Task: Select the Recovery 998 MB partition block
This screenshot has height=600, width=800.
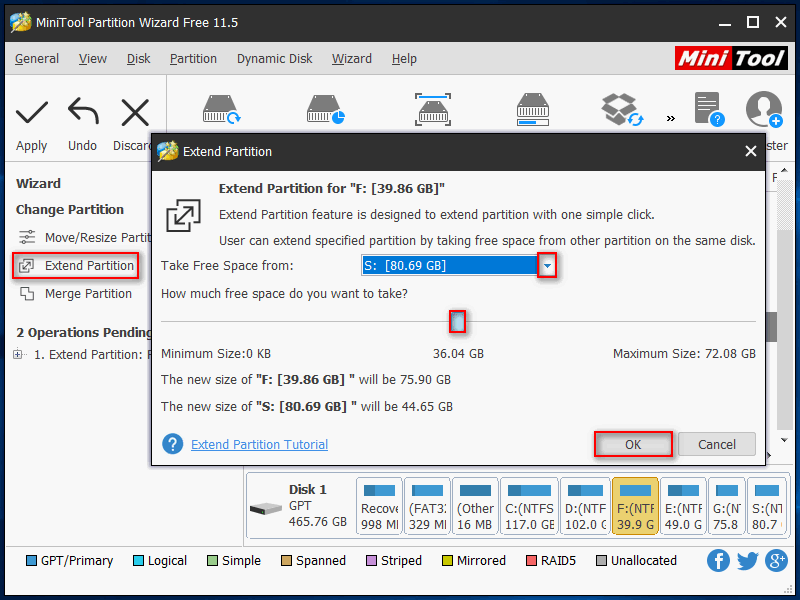Action: pyautogui.click(x=379, y=506)
